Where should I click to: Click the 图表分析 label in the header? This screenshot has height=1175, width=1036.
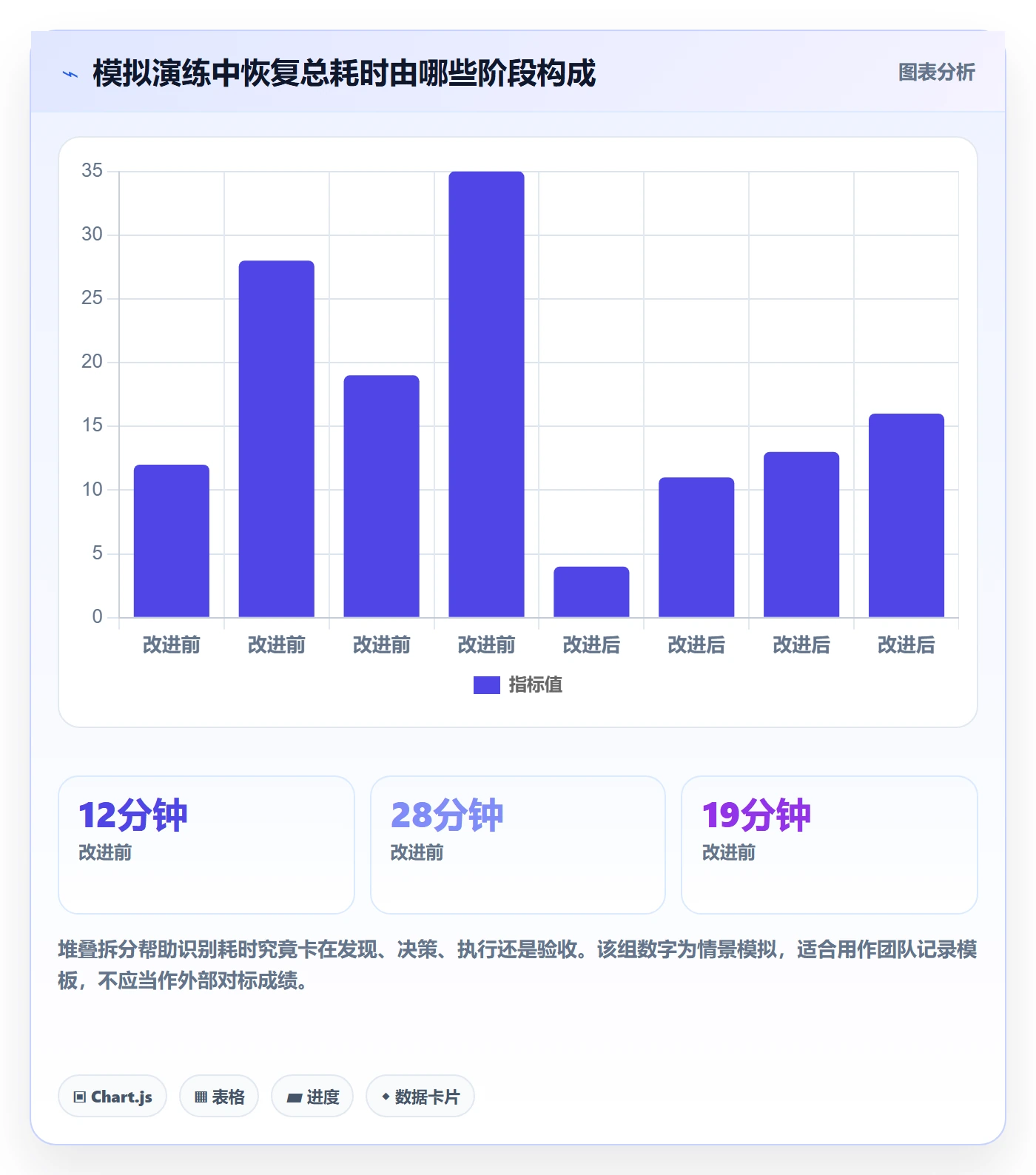pyautogui.click(x=936, y=73)
